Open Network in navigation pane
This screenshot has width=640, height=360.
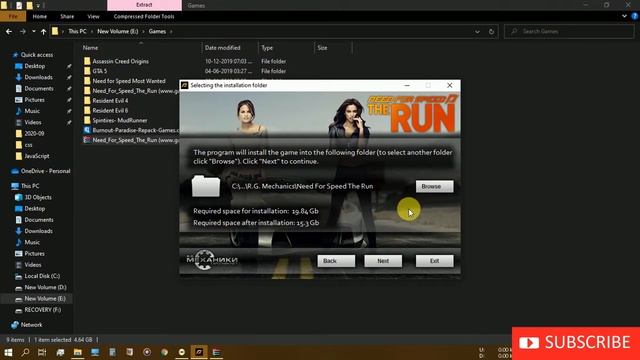click(31, 325)
